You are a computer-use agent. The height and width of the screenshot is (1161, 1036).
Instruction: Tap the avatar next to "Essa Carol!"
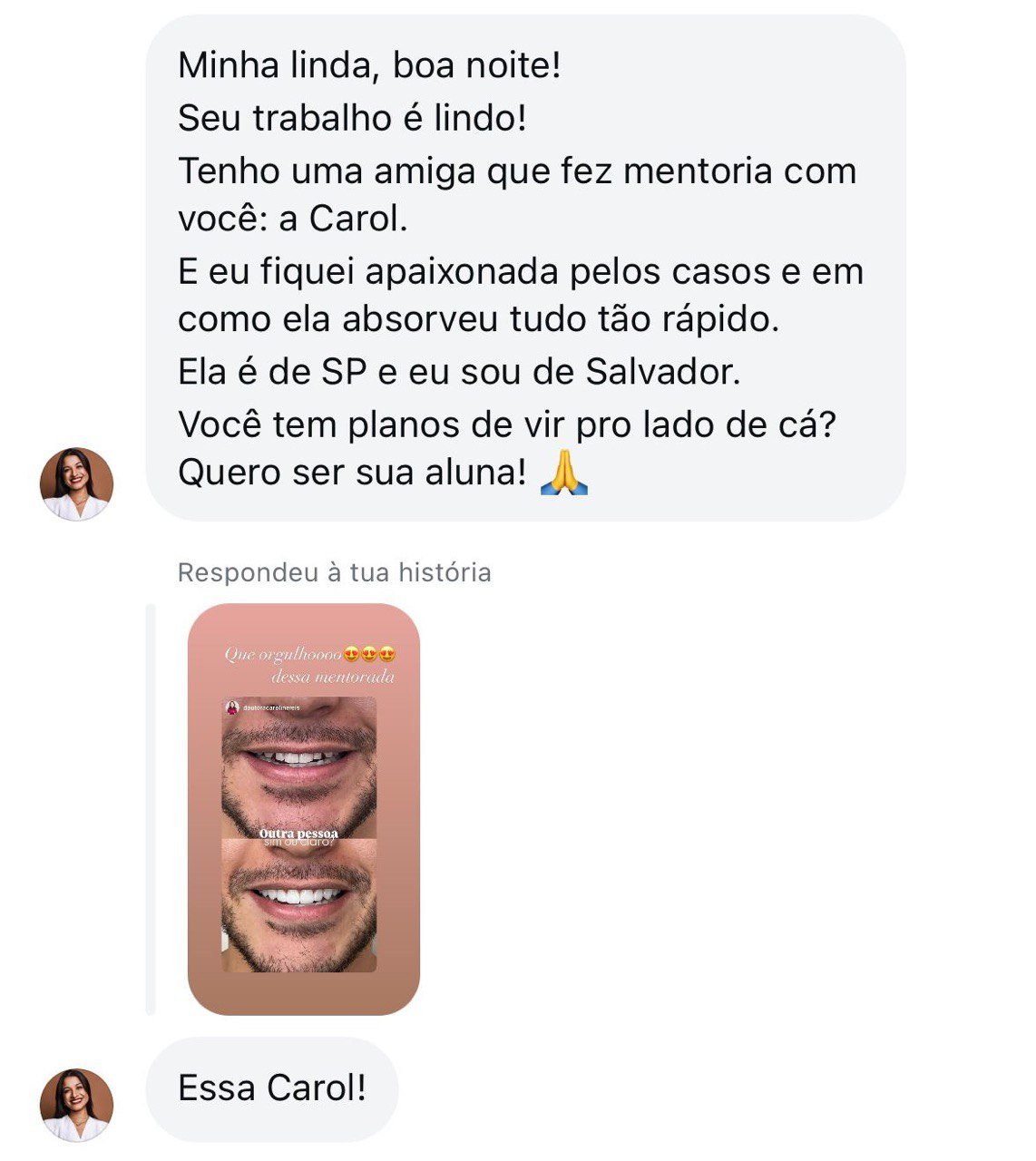coord(77,1105)
